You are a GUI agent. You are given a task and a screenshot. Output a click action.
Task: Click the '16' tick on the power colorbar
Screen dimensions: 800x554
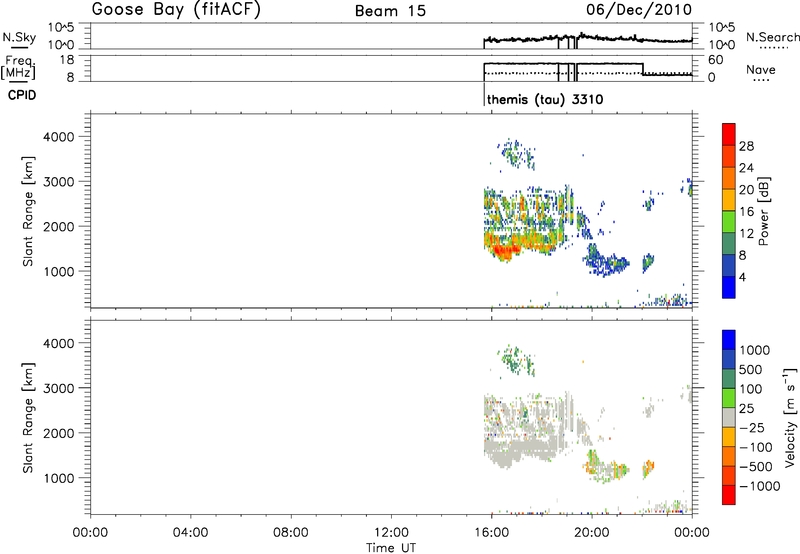(x=746, y=212)
